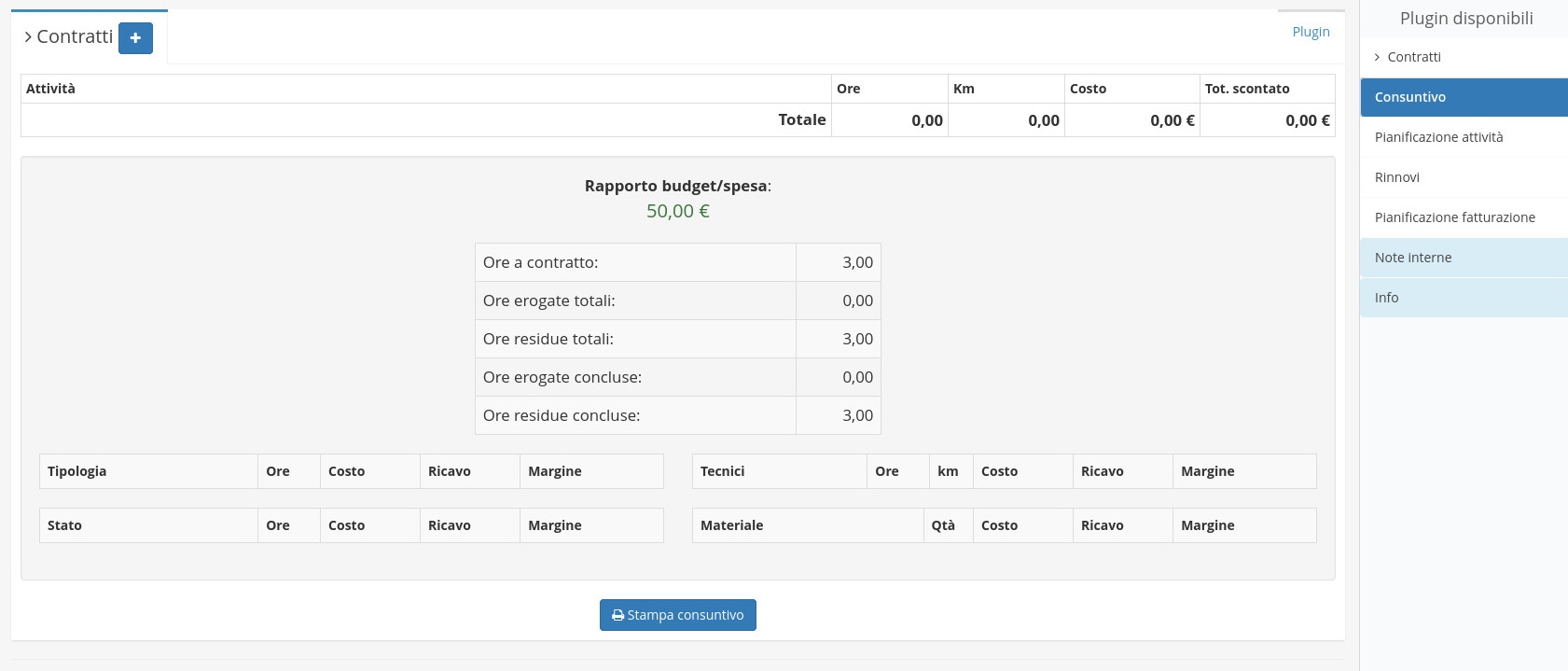Viewport: 1568px width, 671px height.
Task: Open the Plugin tab link
Action: click(x=1311, y=32)
